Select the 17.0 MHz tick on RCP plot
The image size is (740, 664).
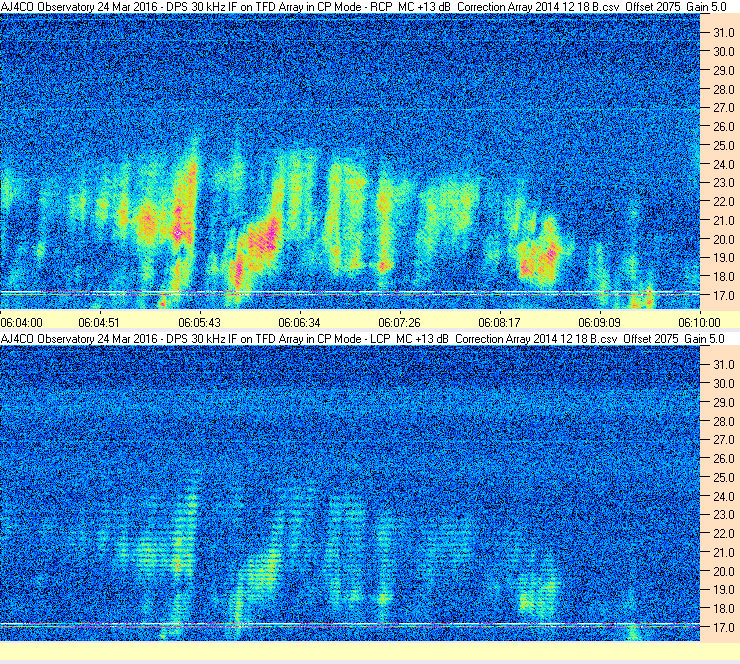tap(723, 296)
